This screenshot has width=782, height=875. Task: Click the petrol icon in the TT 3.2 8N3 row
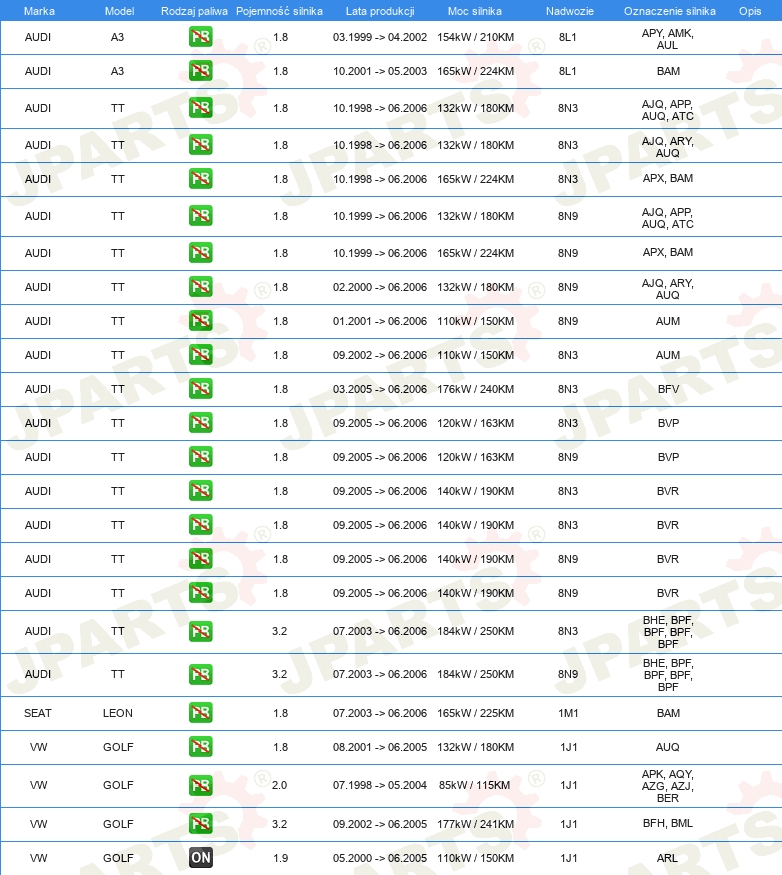[200, 631]
